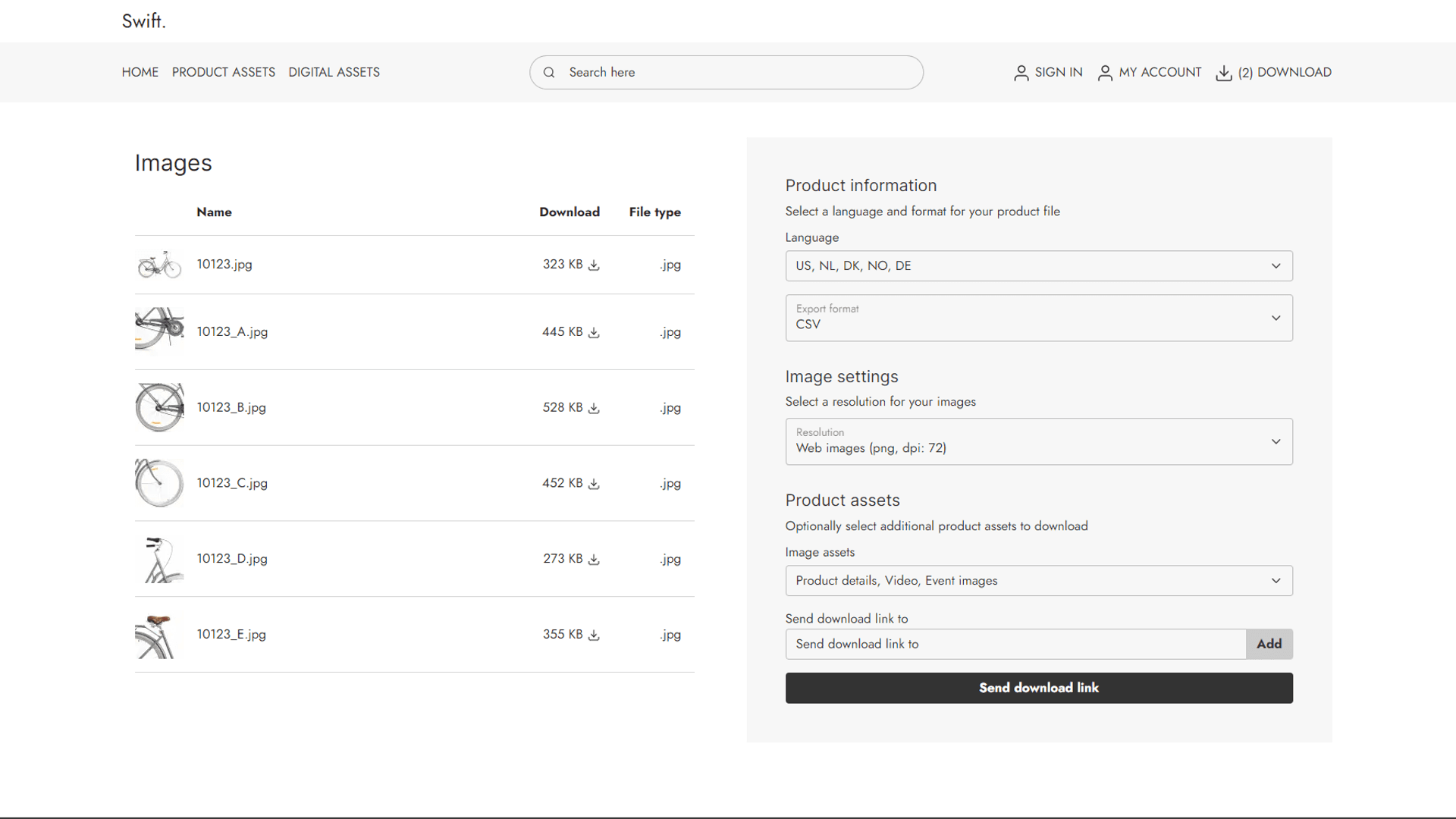Click the Add button next to email field
The width and height of the screenshot is (1456, 819).
1269,643
